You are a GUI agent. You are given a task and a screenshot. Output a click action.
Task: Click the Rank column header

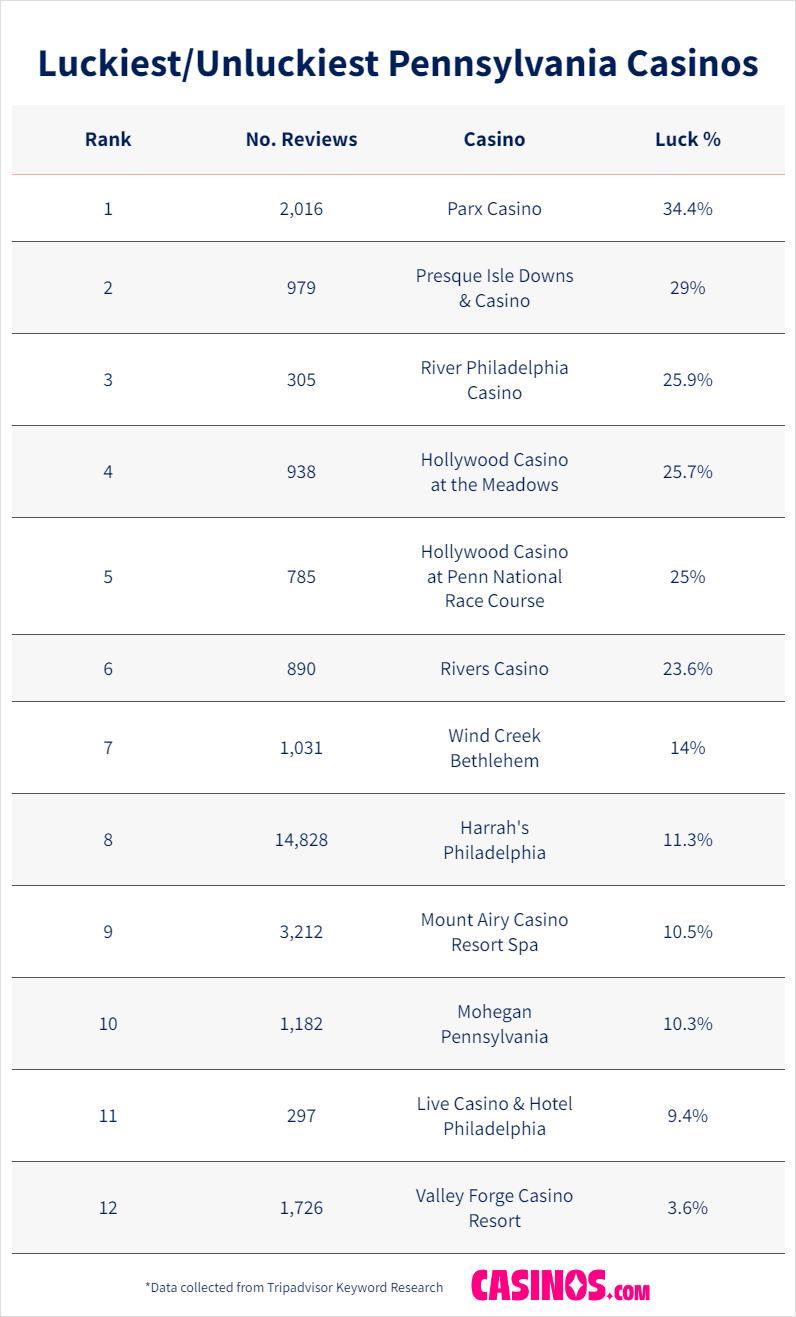pyautogui.click(x=108, y=140)
